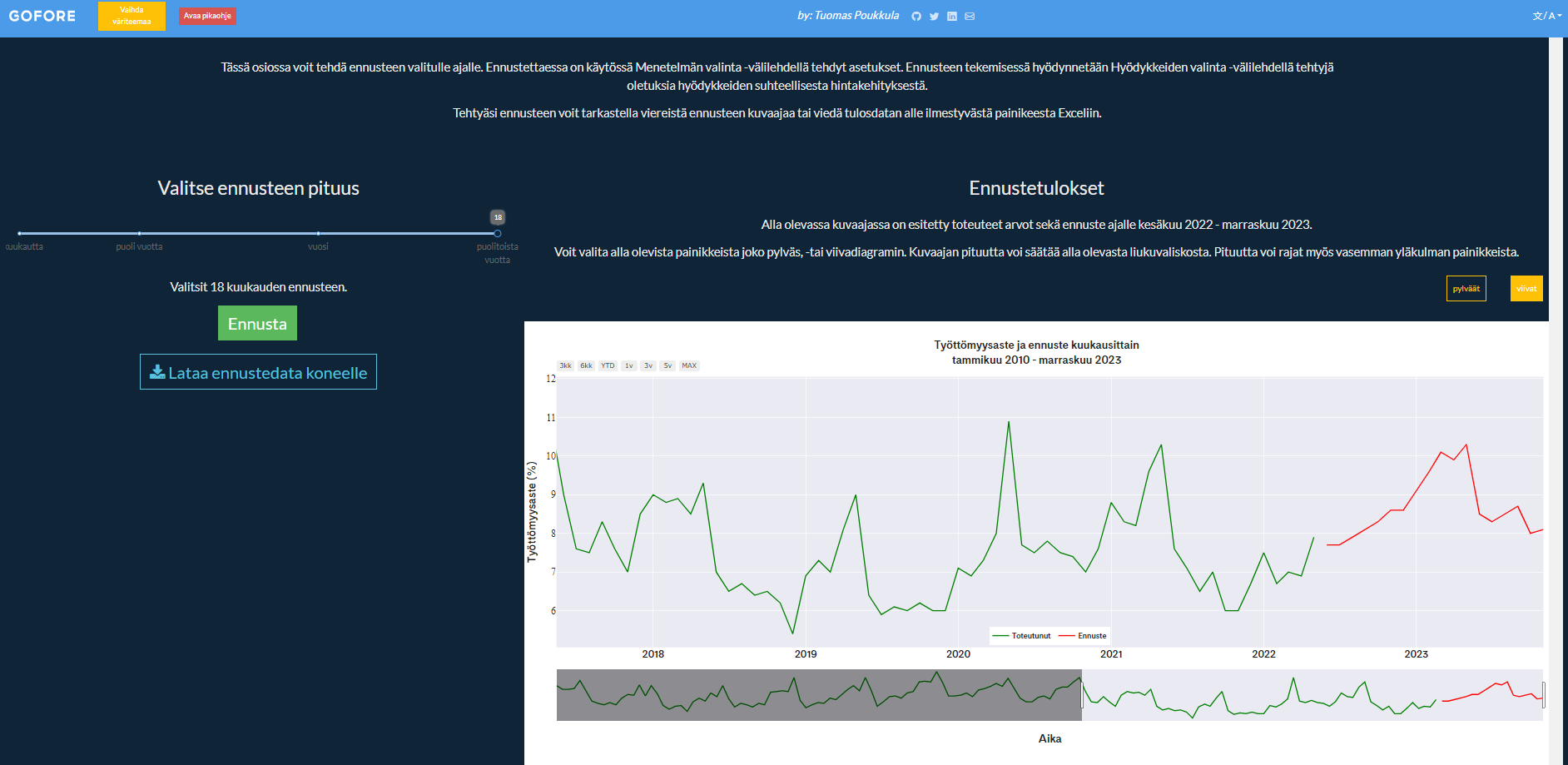Click the GOFORE logo
Image resolution: width=1568 pixels, height=765 pixels.
pos(42,16)
